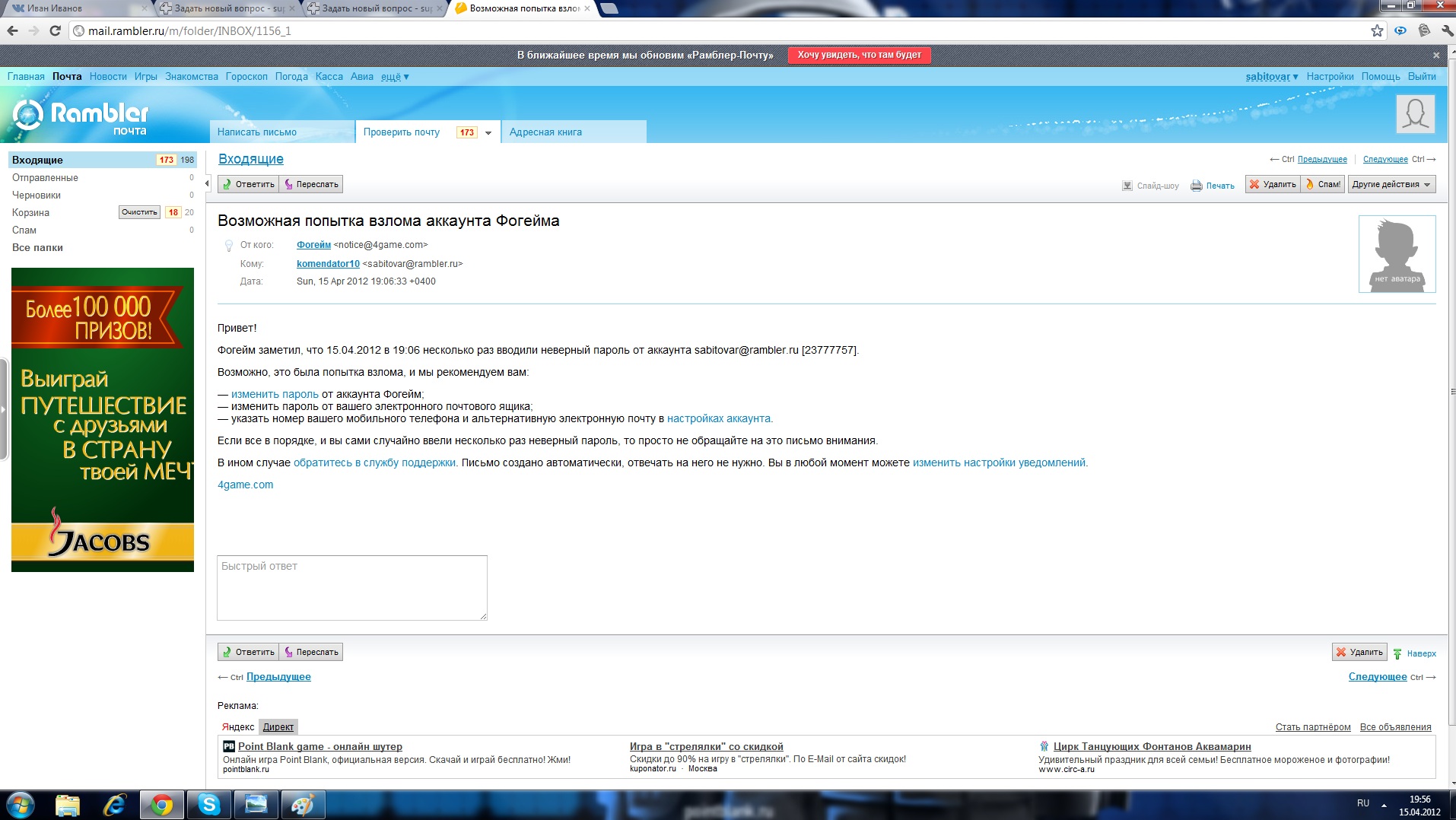Image resolution: width=1456 pixels, height=820 pixels.
Task: Go to Следующее message at top
Action: 1385,160
